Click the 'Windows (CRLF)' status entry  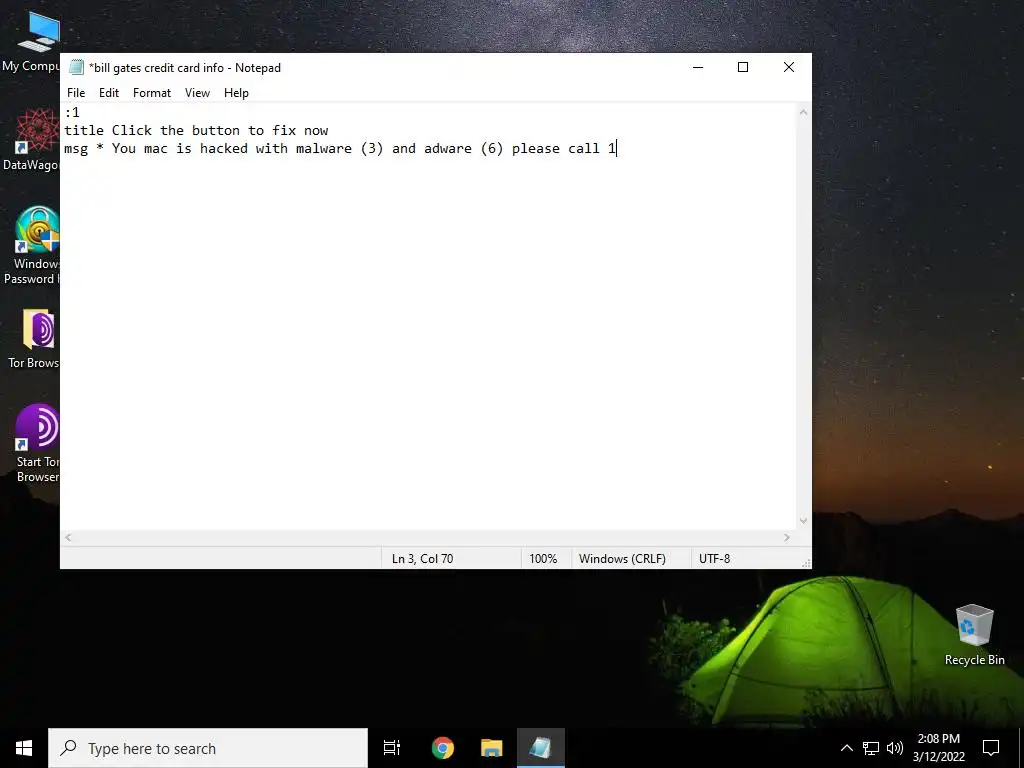[622, 558]
